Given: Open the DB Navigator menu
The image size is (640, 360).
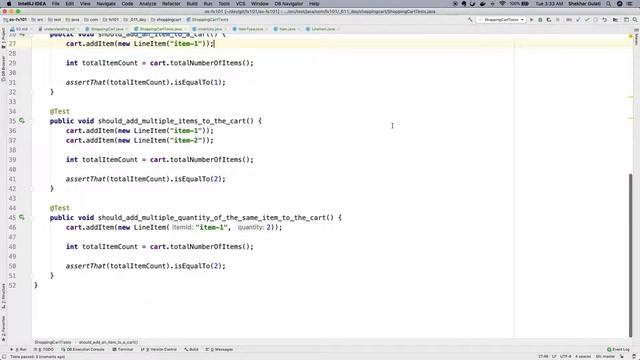Looking at the screenshot, I should click(x=289, y=4).
